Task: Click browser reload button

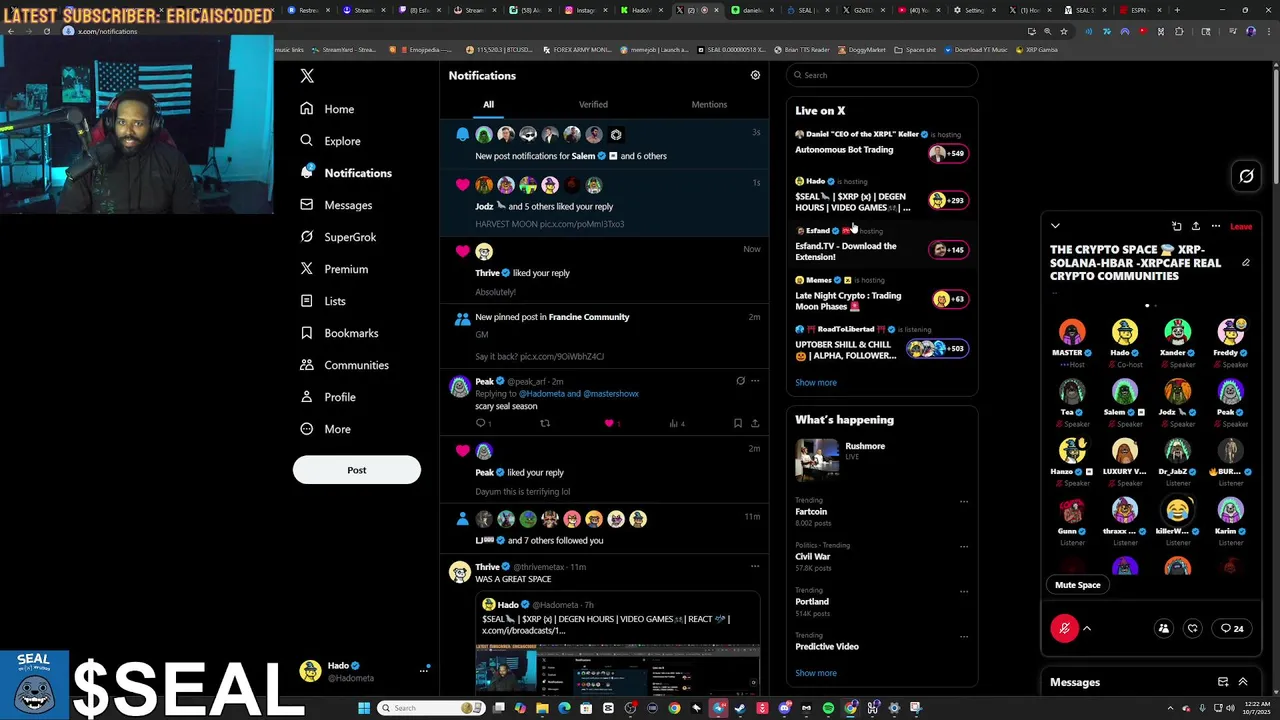Action: click(47, 31)
